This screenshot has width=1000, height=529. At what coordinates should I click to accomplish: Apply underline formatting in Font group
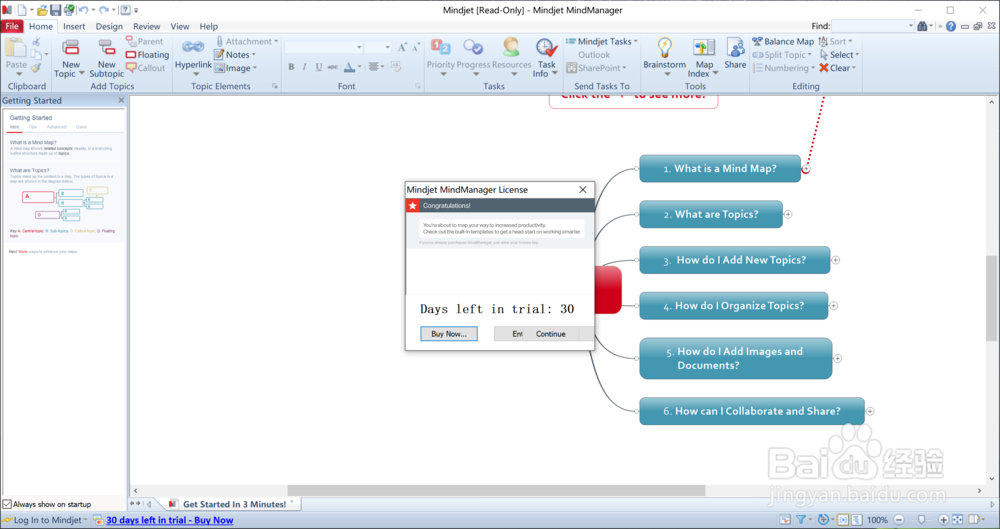point(318,67)
